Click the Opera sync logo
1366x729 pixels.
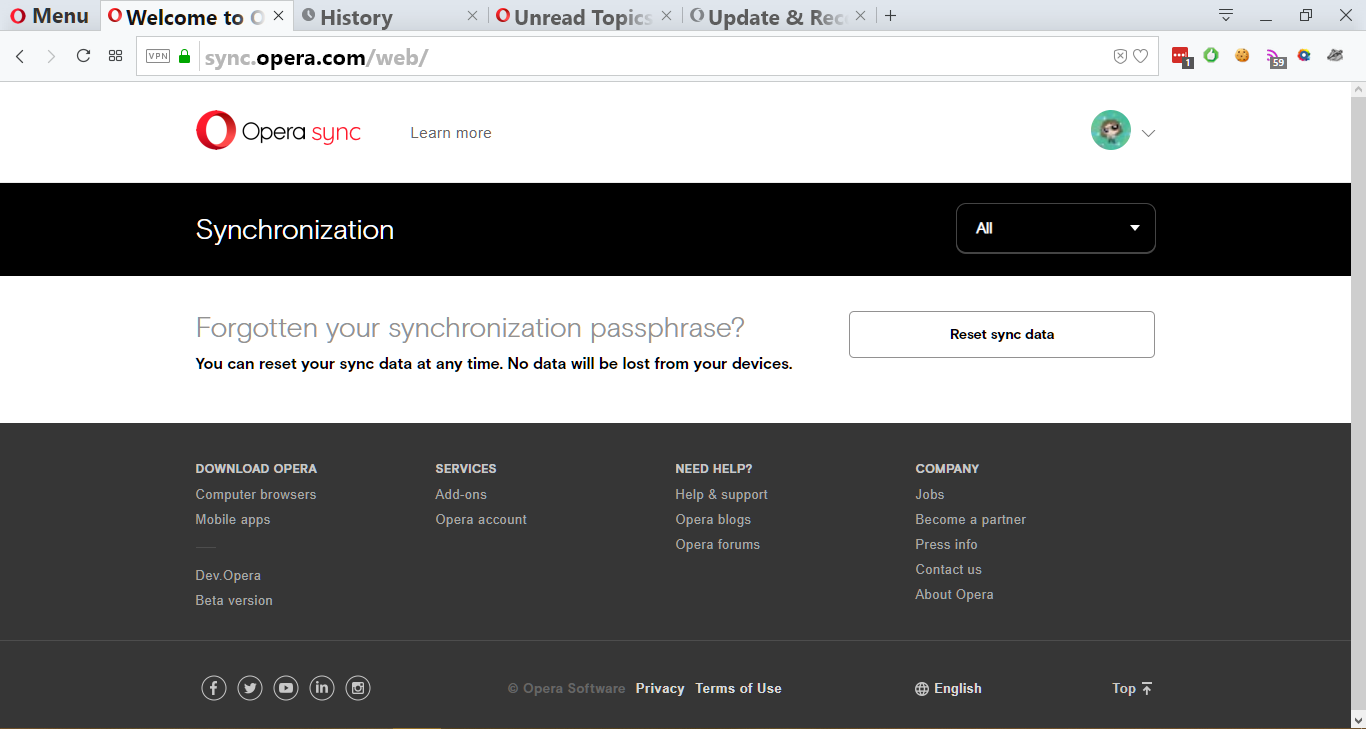coord(278,130)
